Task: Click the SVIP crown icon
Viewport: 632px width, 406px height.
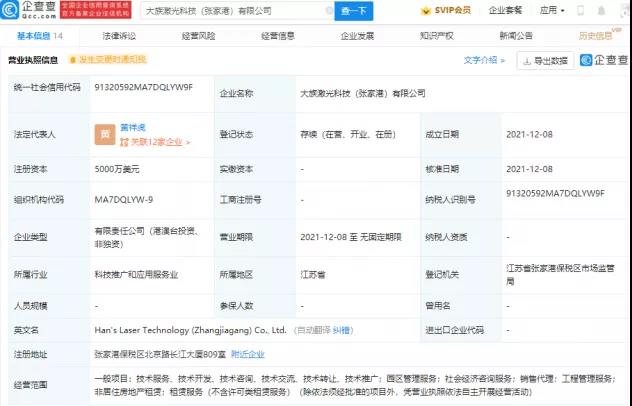Action: coord(426,11)
